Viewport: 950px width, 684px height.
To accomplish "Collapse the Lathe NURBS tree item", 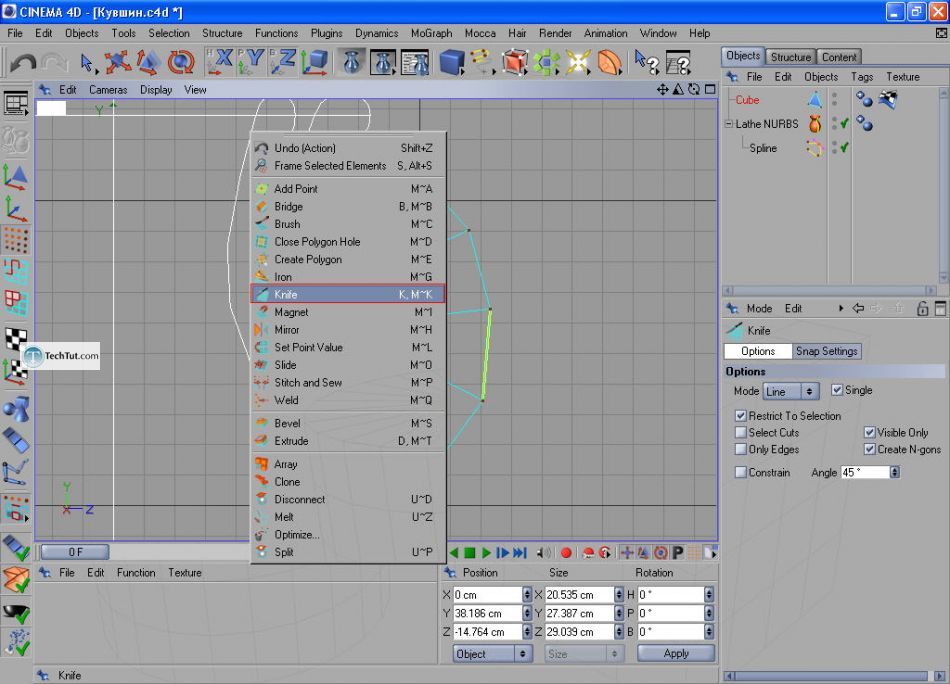I will coord(729,124).
